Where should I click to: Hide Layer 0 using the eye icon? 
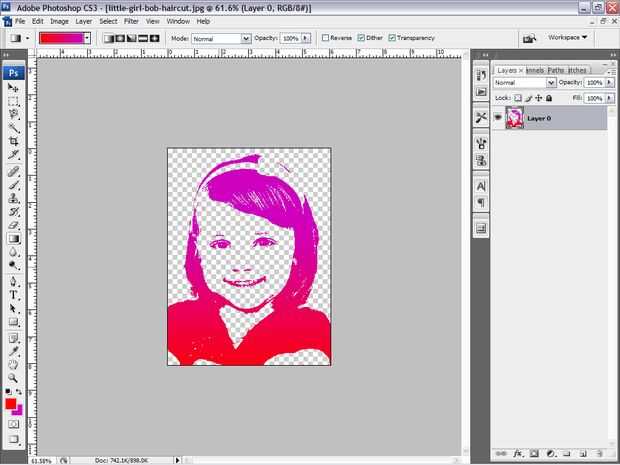(498, 118)
